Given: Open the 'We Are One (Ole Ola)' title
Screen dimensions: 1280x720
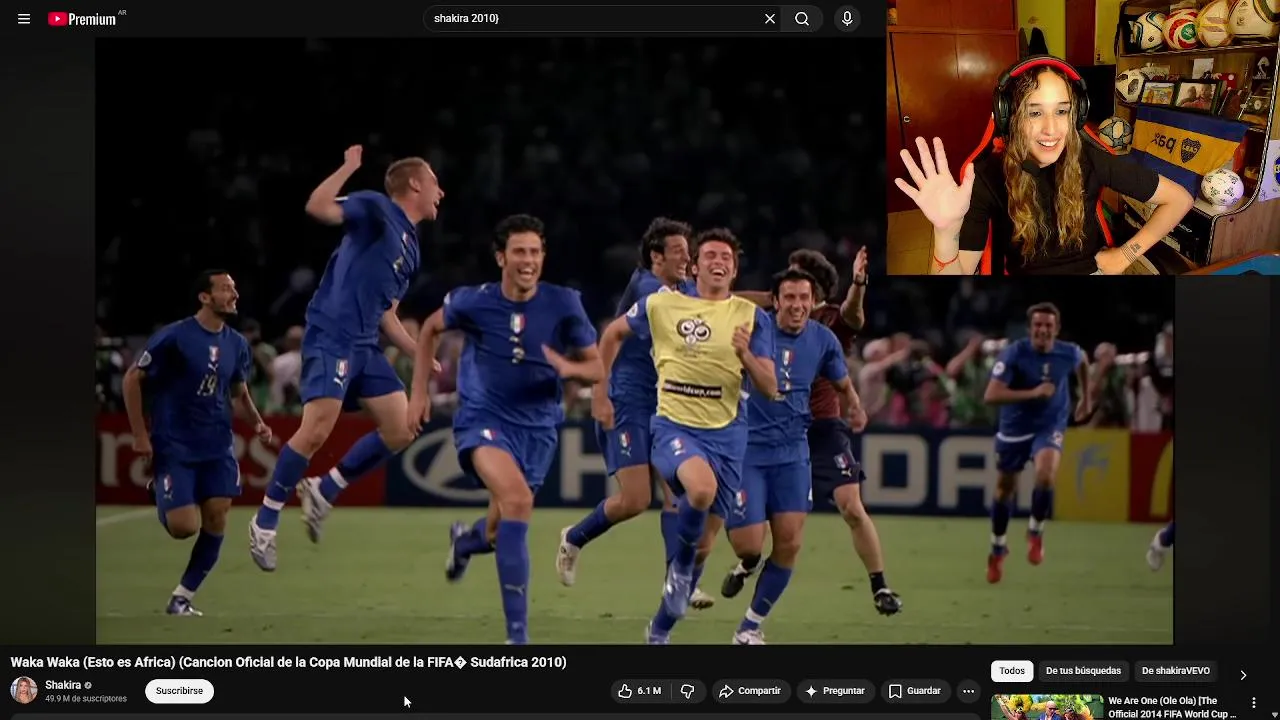Looking at the screenshot, I should (x=1172, y=707).
